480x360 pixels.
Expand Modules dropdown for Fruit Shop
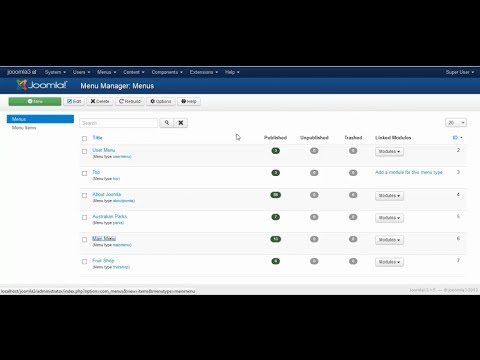[389, 262]
